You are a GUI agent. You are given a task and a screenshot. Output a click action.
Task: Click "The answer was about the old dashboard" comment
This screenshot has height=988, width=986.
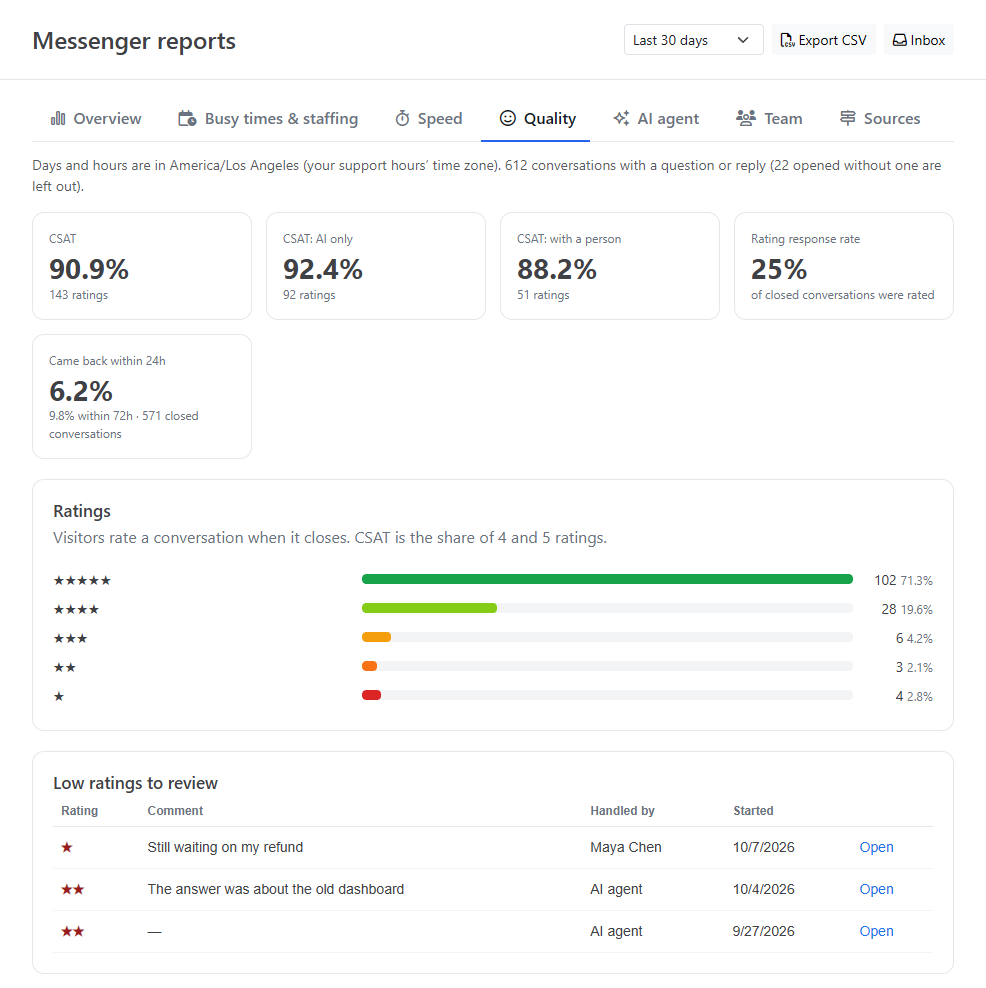(275, 889)
